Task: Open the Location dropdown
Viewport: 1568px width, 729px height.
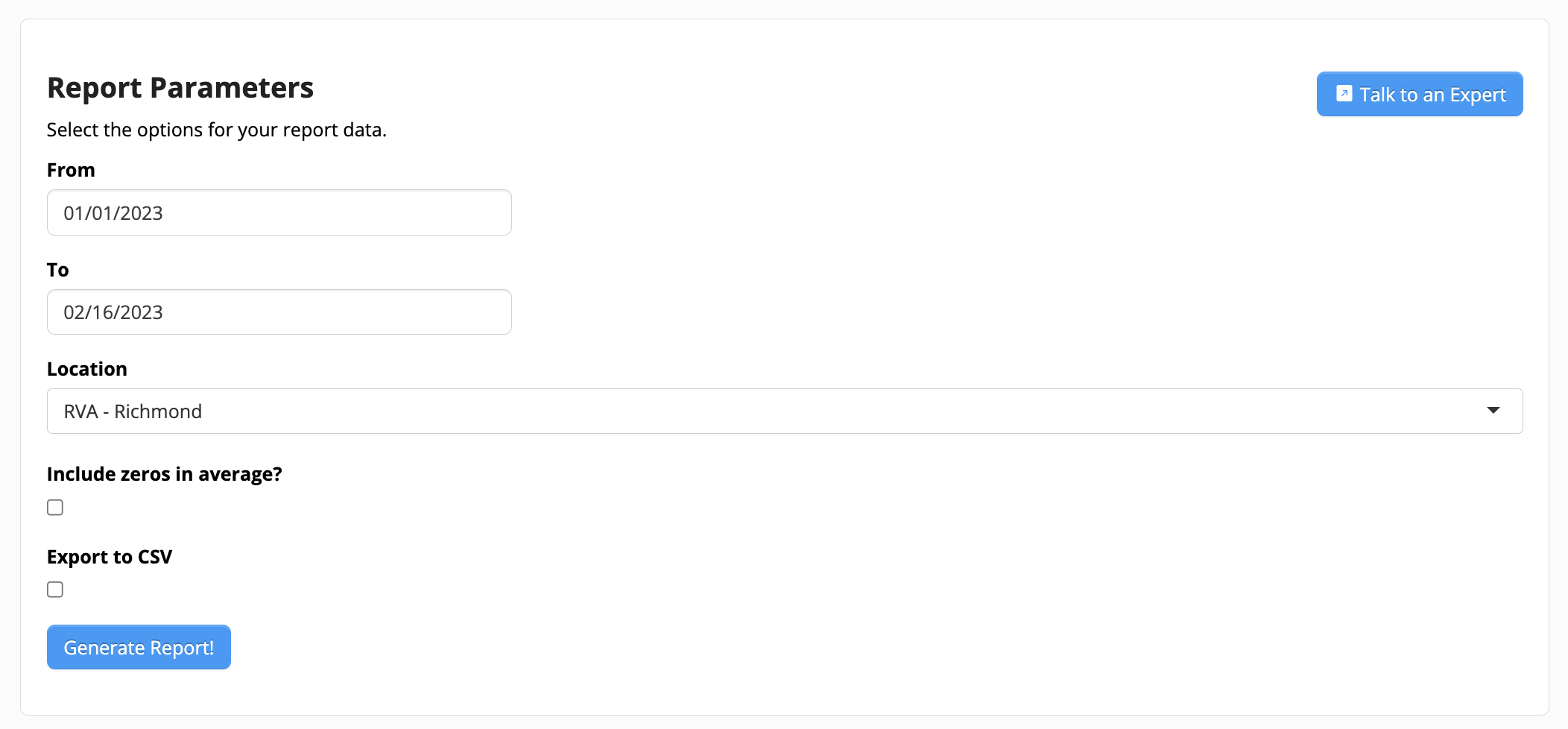Action: (784, 411)
